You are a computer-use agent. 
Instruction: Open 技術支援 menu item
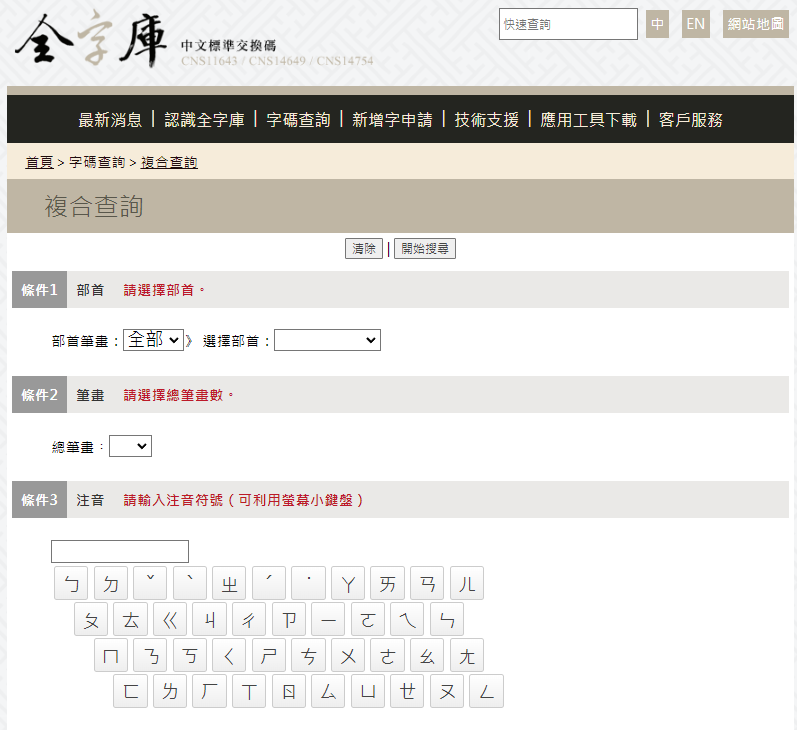click(486, 120)
